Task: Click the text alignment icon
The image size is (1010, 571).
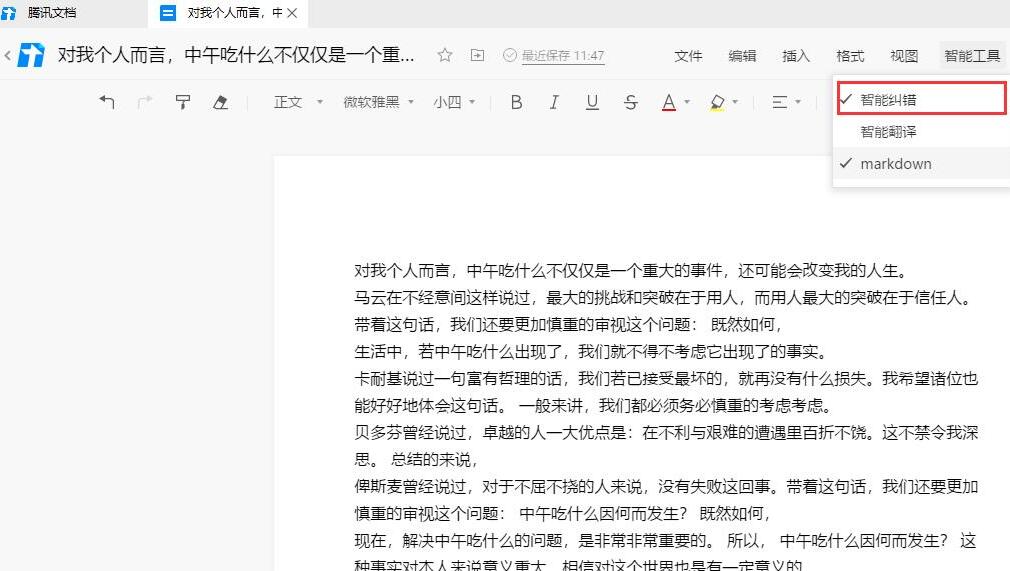Action: pos(779,102)
